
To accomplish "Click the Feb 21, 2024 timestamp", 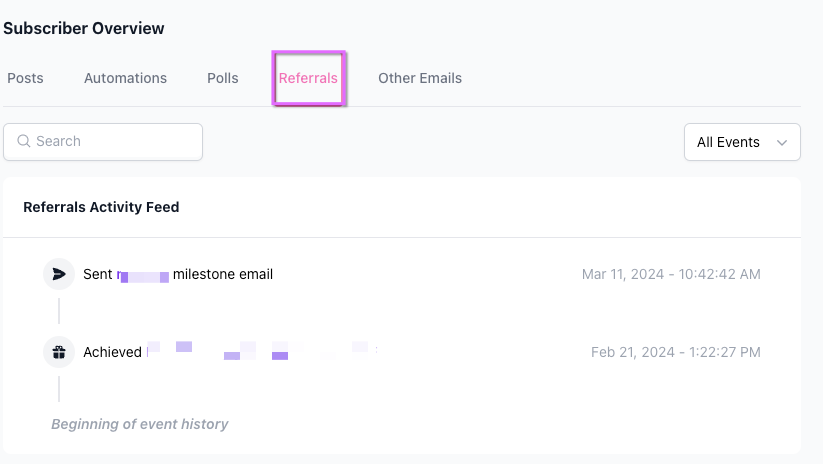I will pyautogui.click(x=675, y=352).
